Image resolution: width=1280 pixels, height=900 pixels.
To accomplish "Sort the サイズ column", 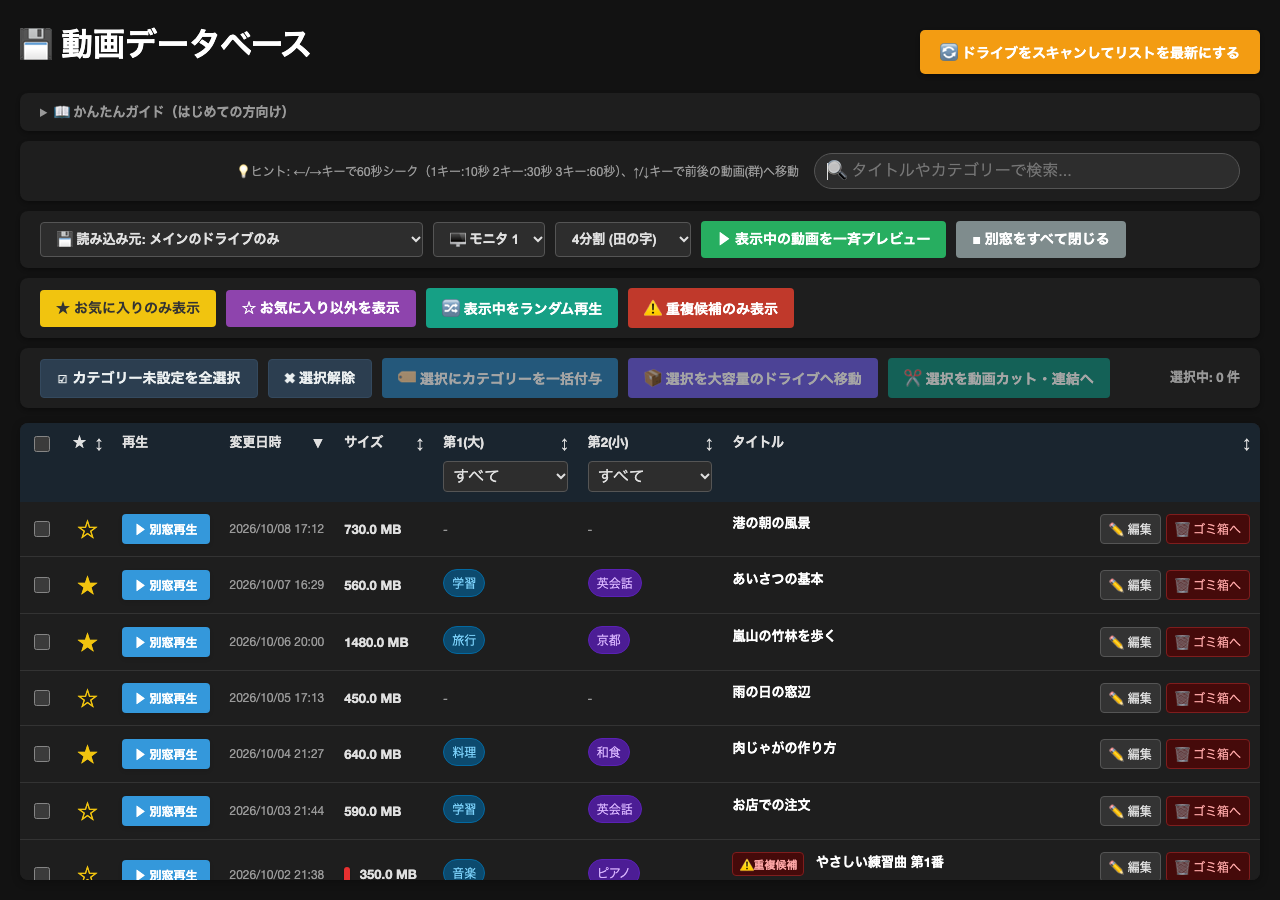I will (x=420, y=443).
